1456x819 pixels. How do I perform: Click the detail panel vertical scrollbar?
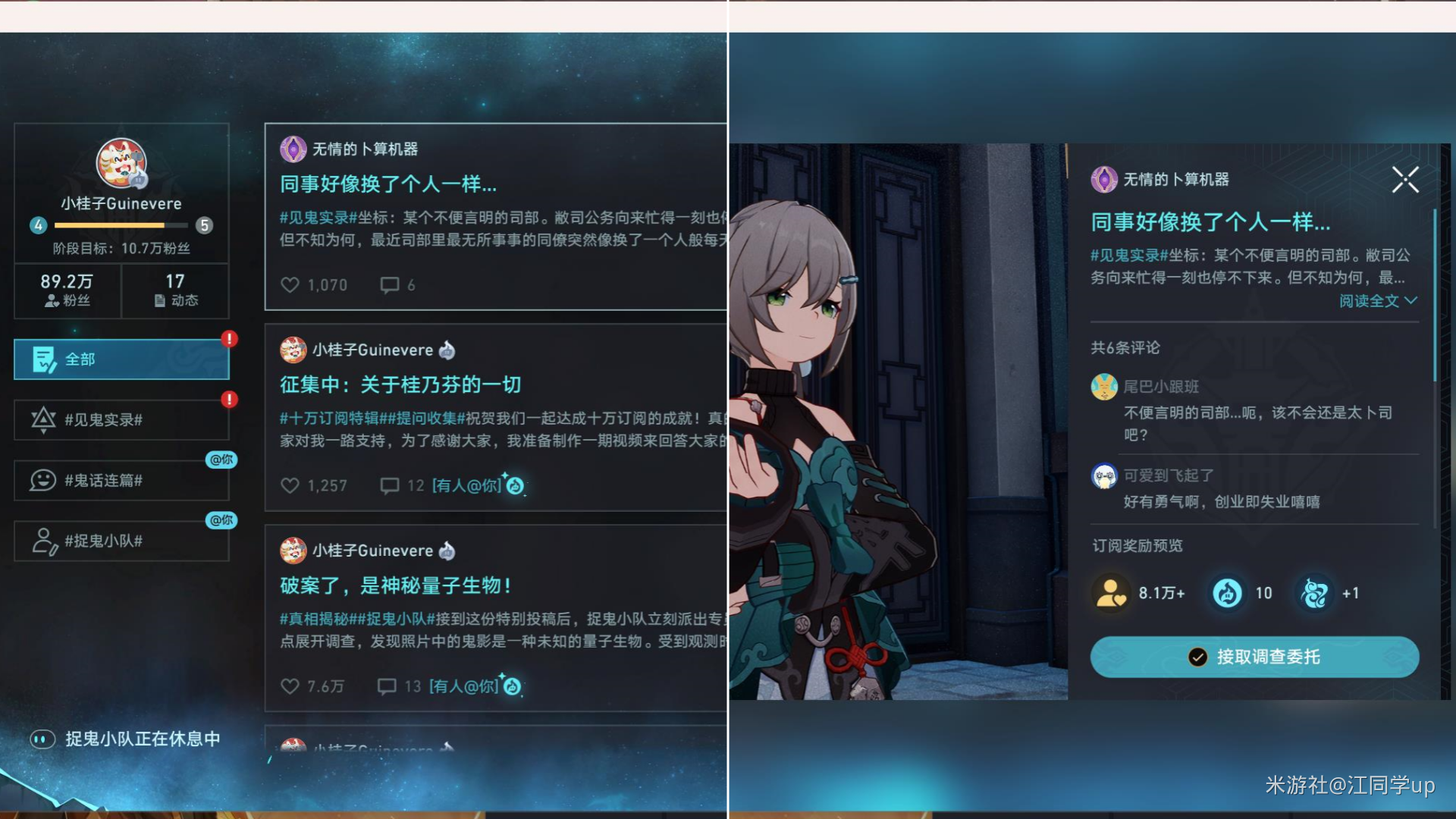click(x=1435, y=296)
